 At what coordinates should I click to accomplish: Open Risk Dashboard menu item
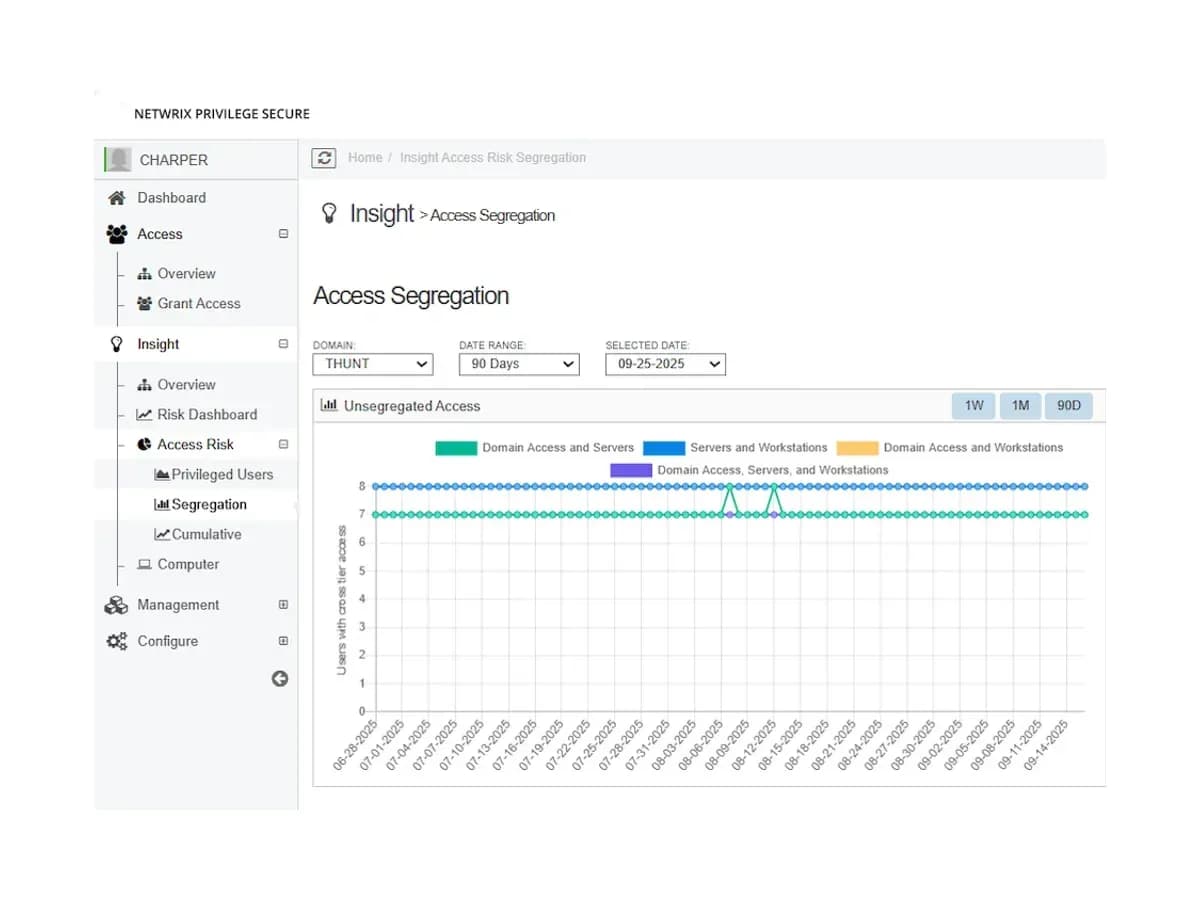click(206, 414)
